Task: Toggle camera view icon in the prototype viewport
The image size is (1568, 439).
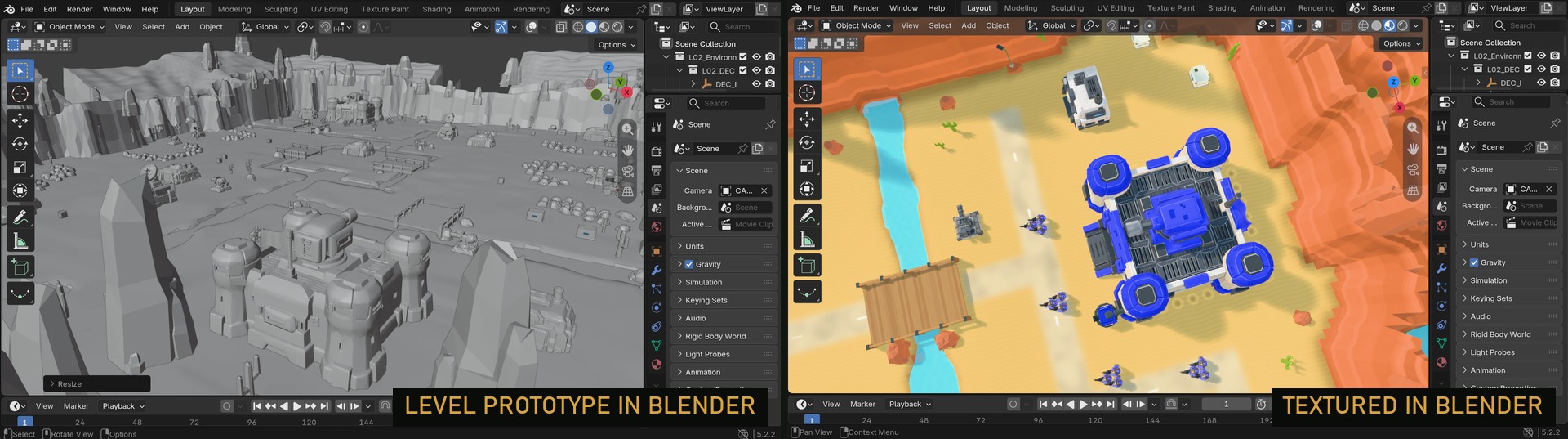Action: (627, 171)
